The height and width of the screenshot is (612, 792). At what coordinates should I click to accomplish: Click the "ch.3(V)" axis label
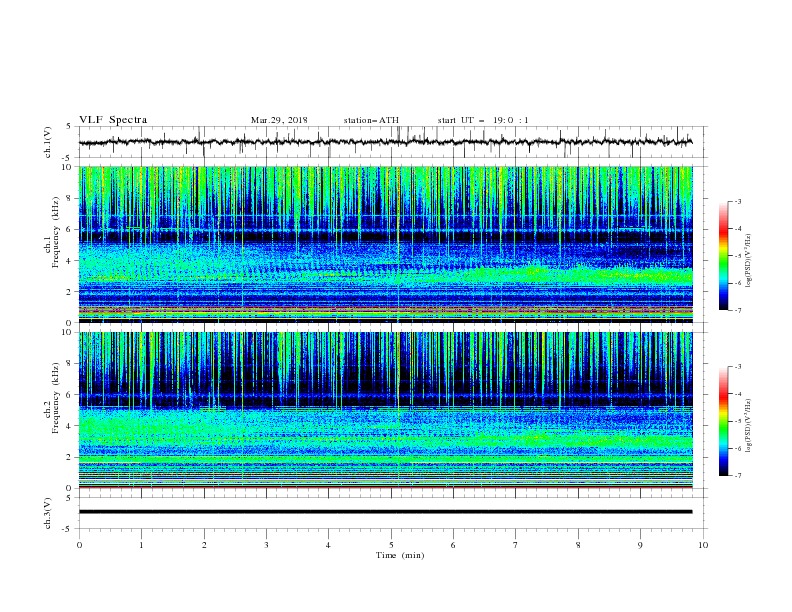pyautogui.click(x=48, y=513)
